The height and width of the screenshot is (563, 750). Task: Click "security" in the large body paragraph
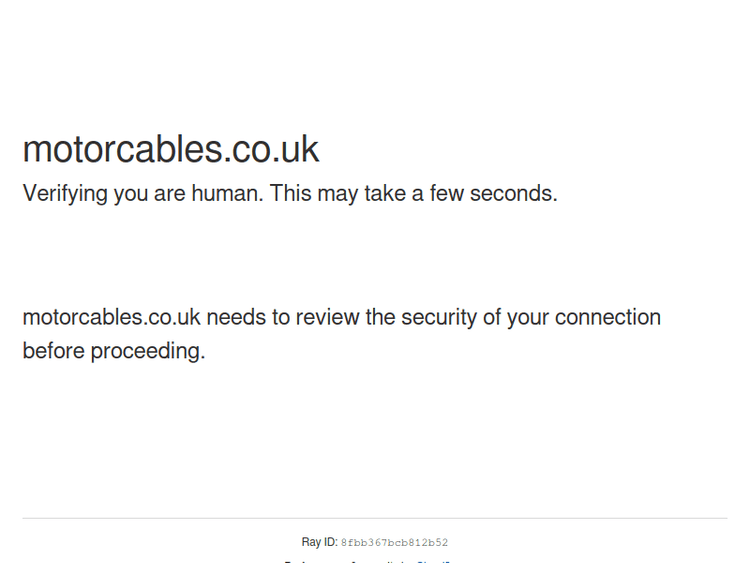pos(438,318)
